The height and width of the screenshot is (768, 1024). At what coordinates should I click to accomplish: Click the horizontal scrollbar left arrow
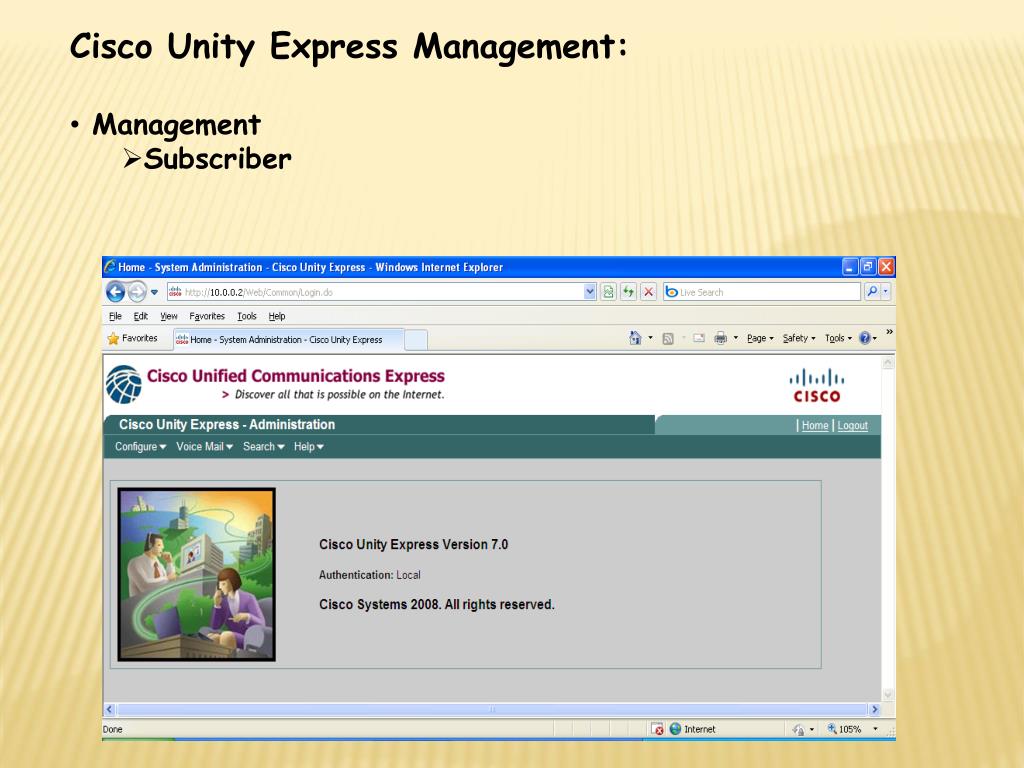(109, 709)
